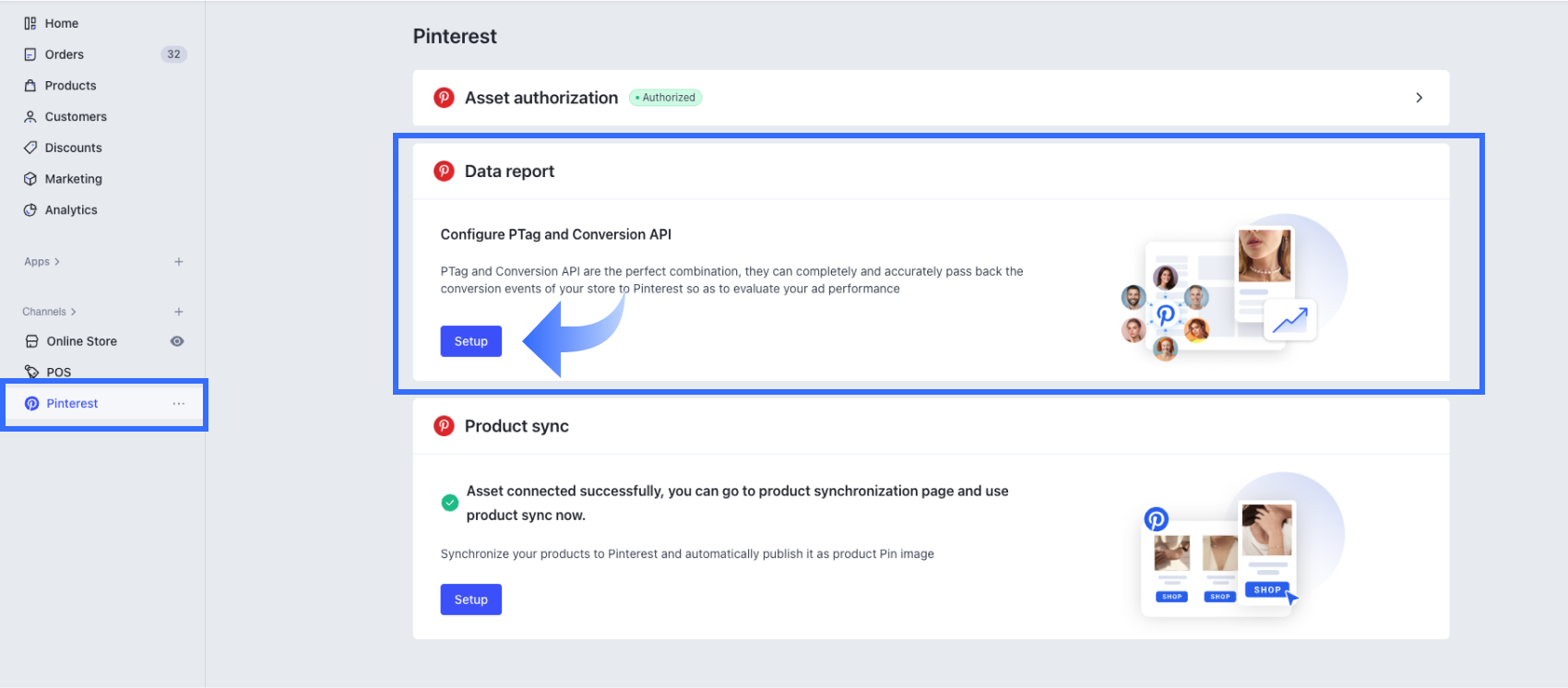Click Setup button under Product sync
1568x688 pixels.
(x=471, y=599)
